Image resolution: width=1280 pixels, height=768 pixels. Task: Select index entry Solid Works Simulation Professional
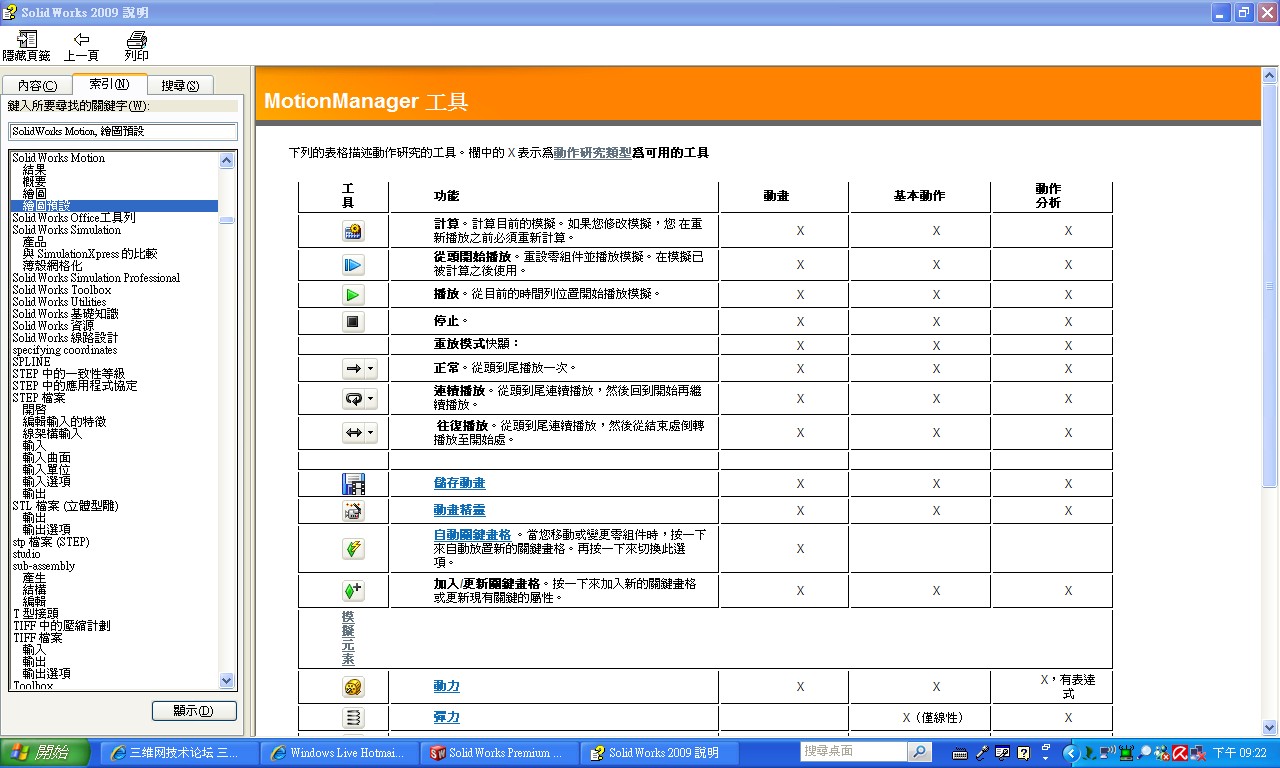(x=96, y=278)
